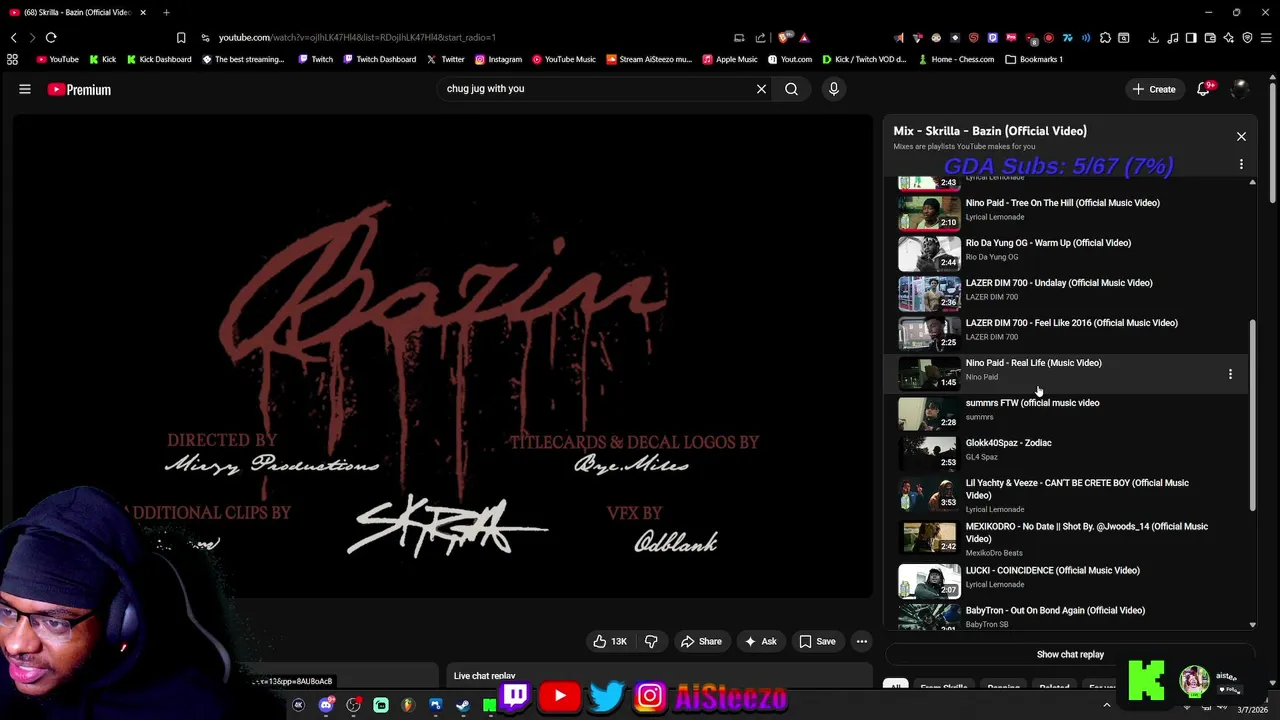
Task: Like the video with 13K likes
Action: coord(611,641)
